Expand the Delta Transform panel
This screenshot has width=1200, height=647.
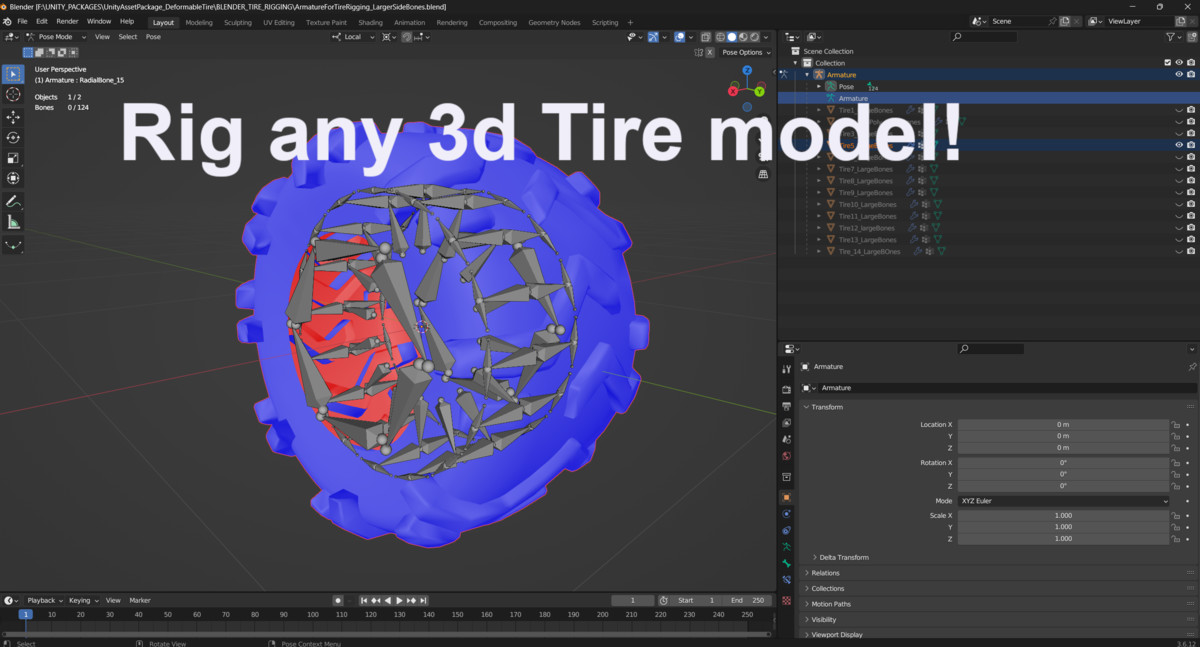tap(844, 557)
